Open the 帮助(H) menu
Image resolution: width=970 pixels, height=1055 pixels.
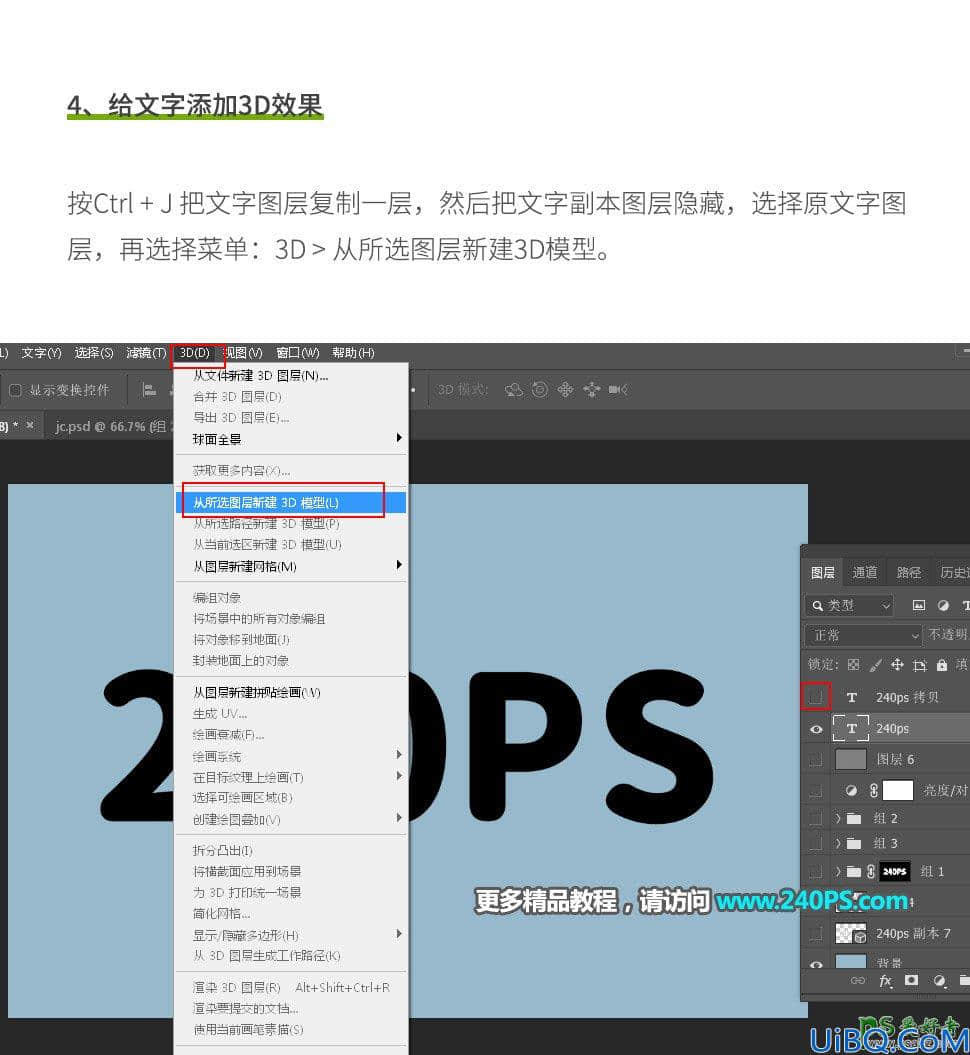pyautogui.click(x=352, y=353)
